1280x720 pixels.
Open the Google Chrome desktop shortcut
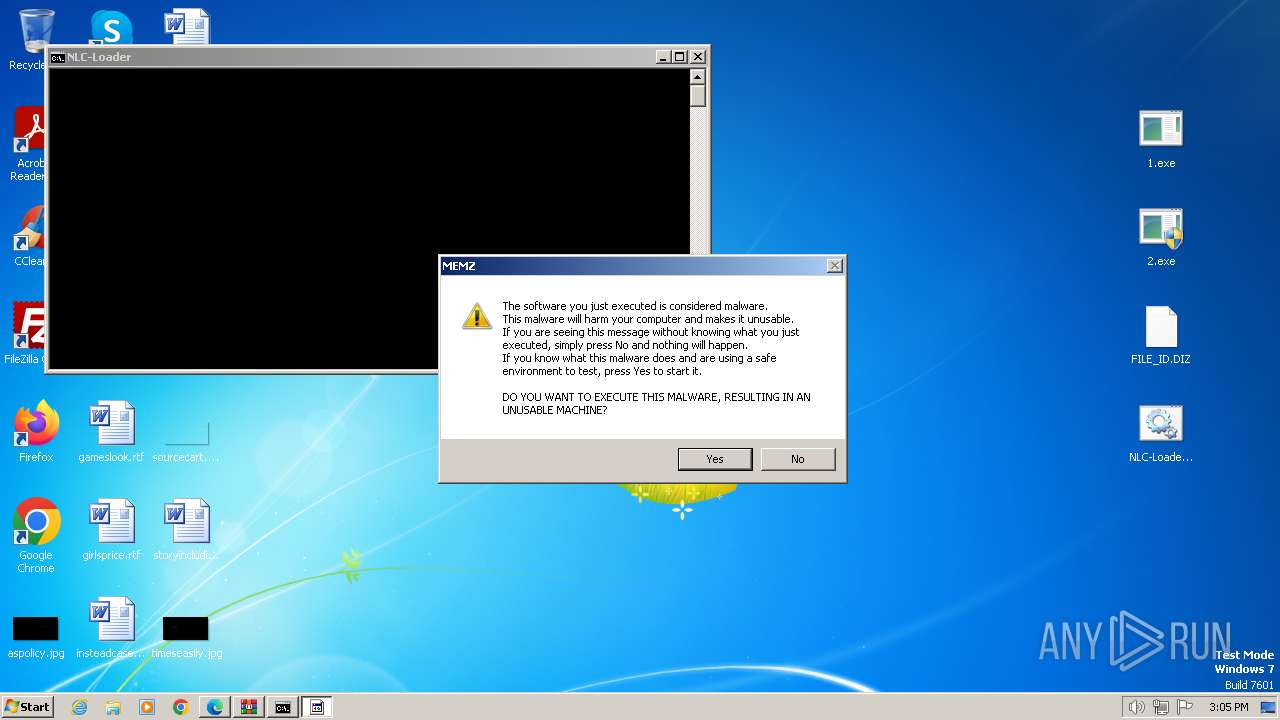[x=36, y=536]
